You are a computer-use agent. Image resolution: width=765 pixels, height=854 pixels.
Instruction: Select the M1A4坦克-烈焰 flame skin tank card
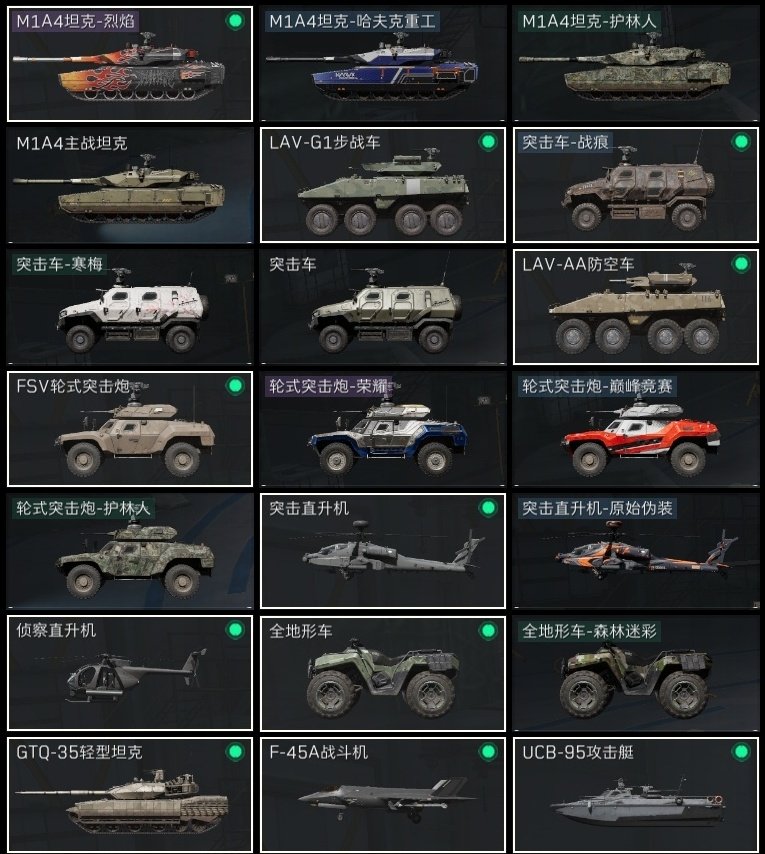[x=130, y=64]
